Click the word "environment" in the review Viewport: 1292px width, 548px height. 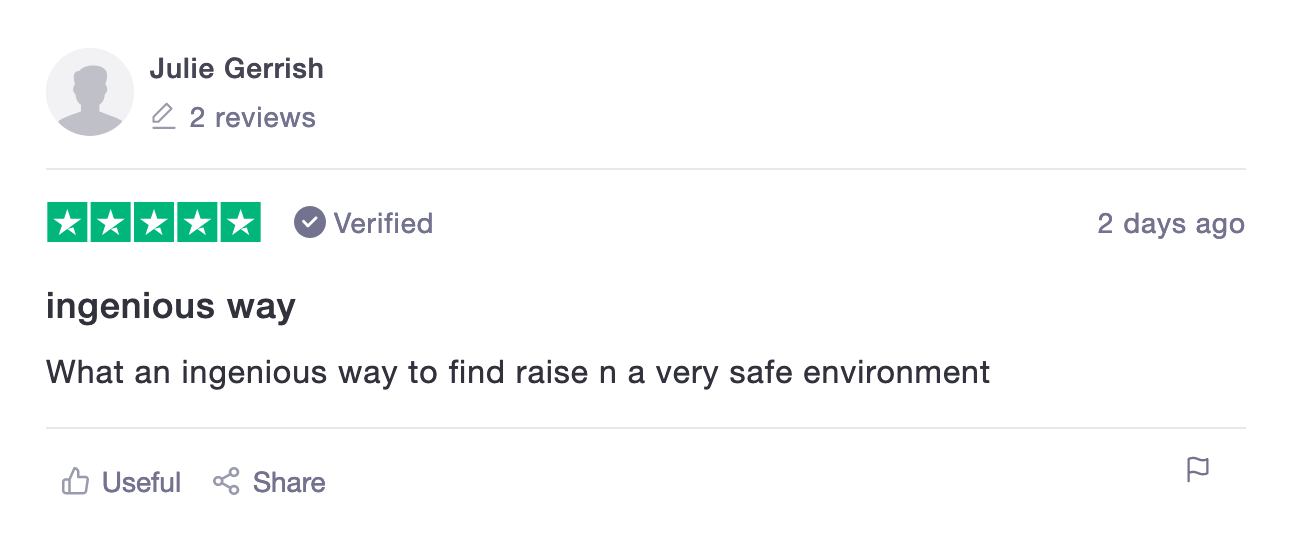[897, 373]
